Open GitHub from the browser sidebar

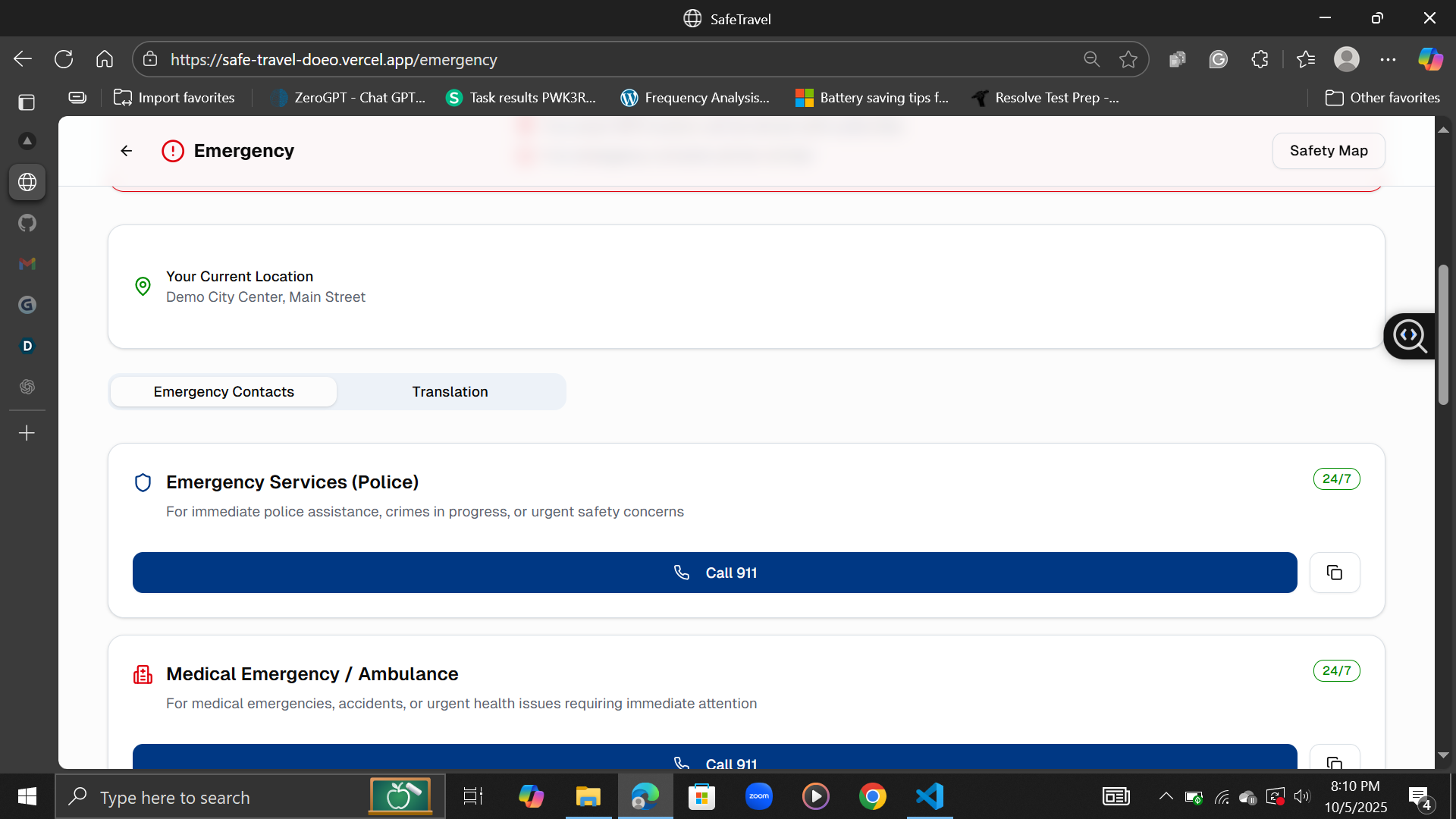click(x=27, y=223)
